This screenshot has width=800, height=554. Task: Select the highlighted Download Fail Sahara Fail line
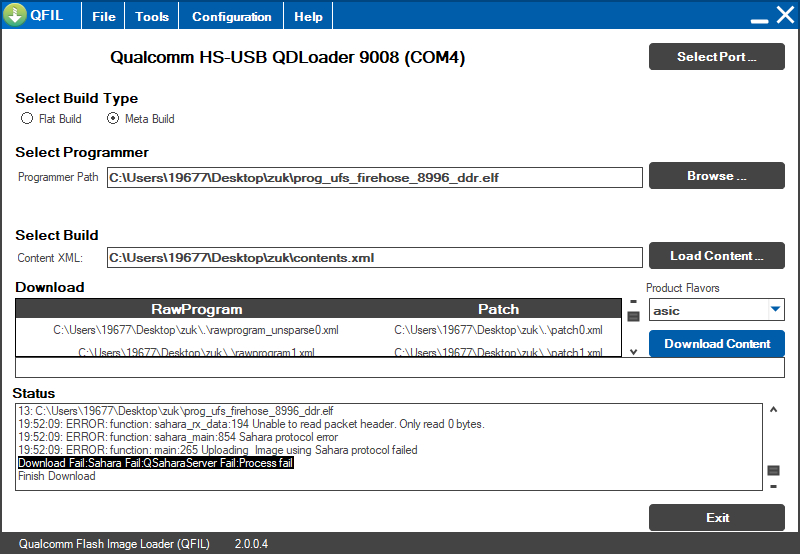coord(156,463)
